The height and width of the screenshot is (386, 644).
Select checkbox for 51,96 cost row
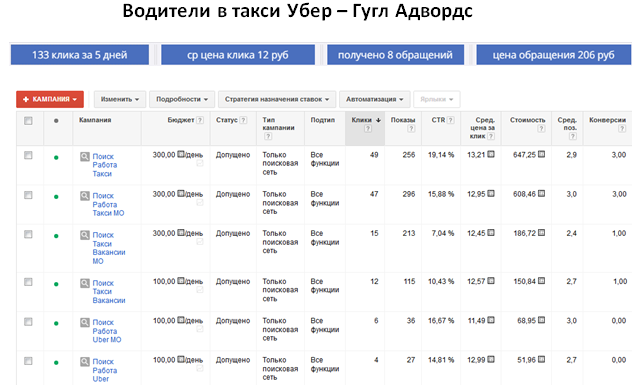coord(28,361)
